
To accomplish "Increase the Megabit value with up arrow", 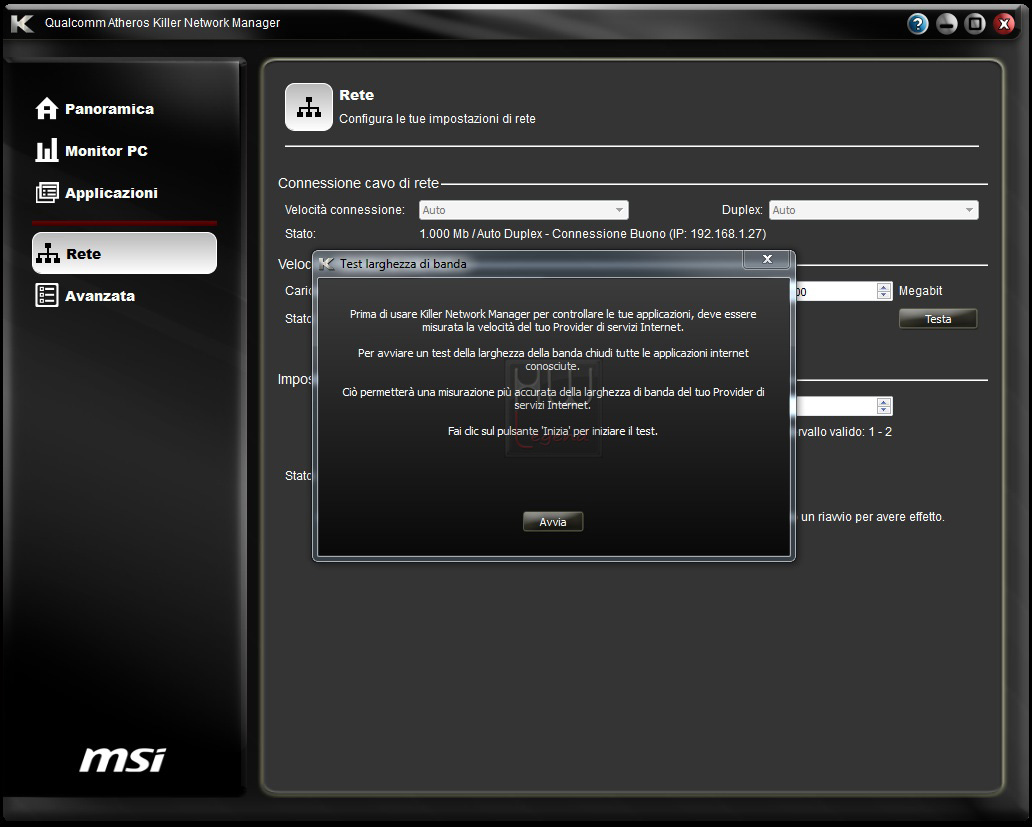I will pyautogui.click(x=884, y=287).
